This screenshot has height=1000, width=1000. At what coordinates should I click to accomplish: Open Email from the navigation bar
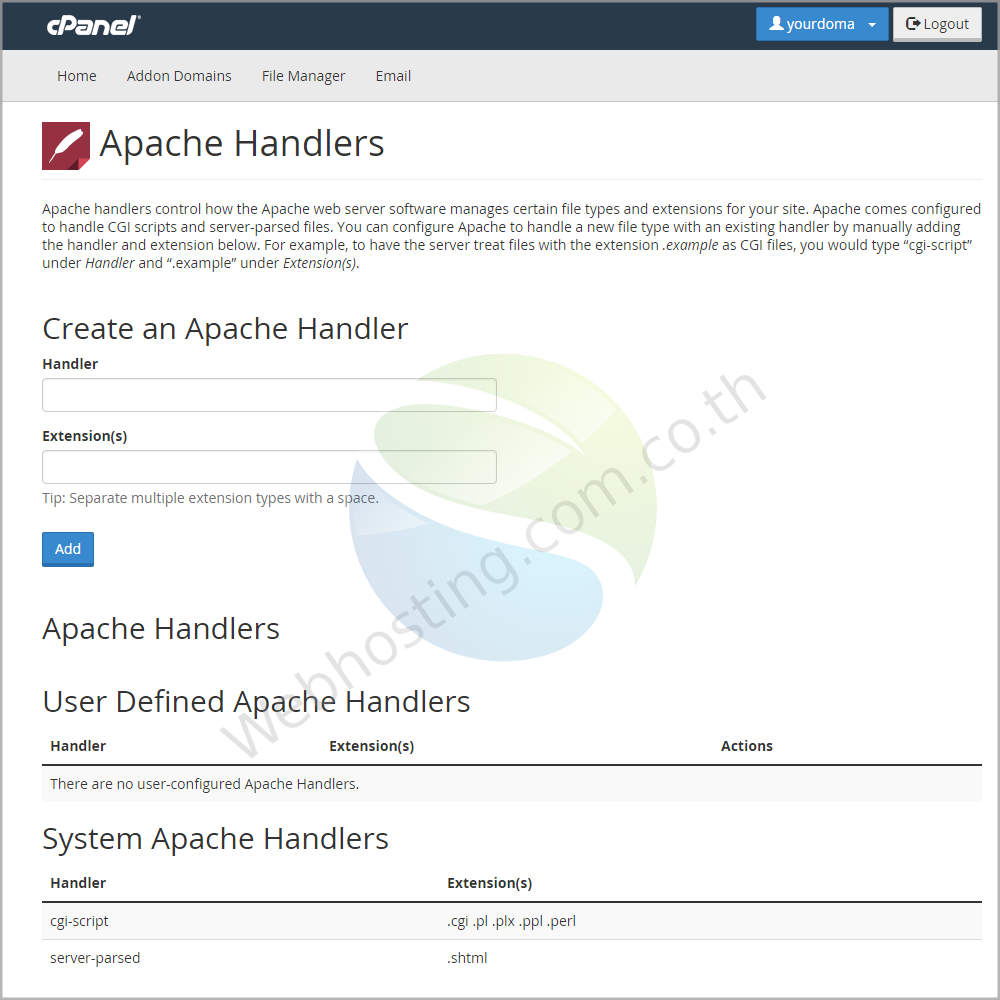tap(393, 75)
